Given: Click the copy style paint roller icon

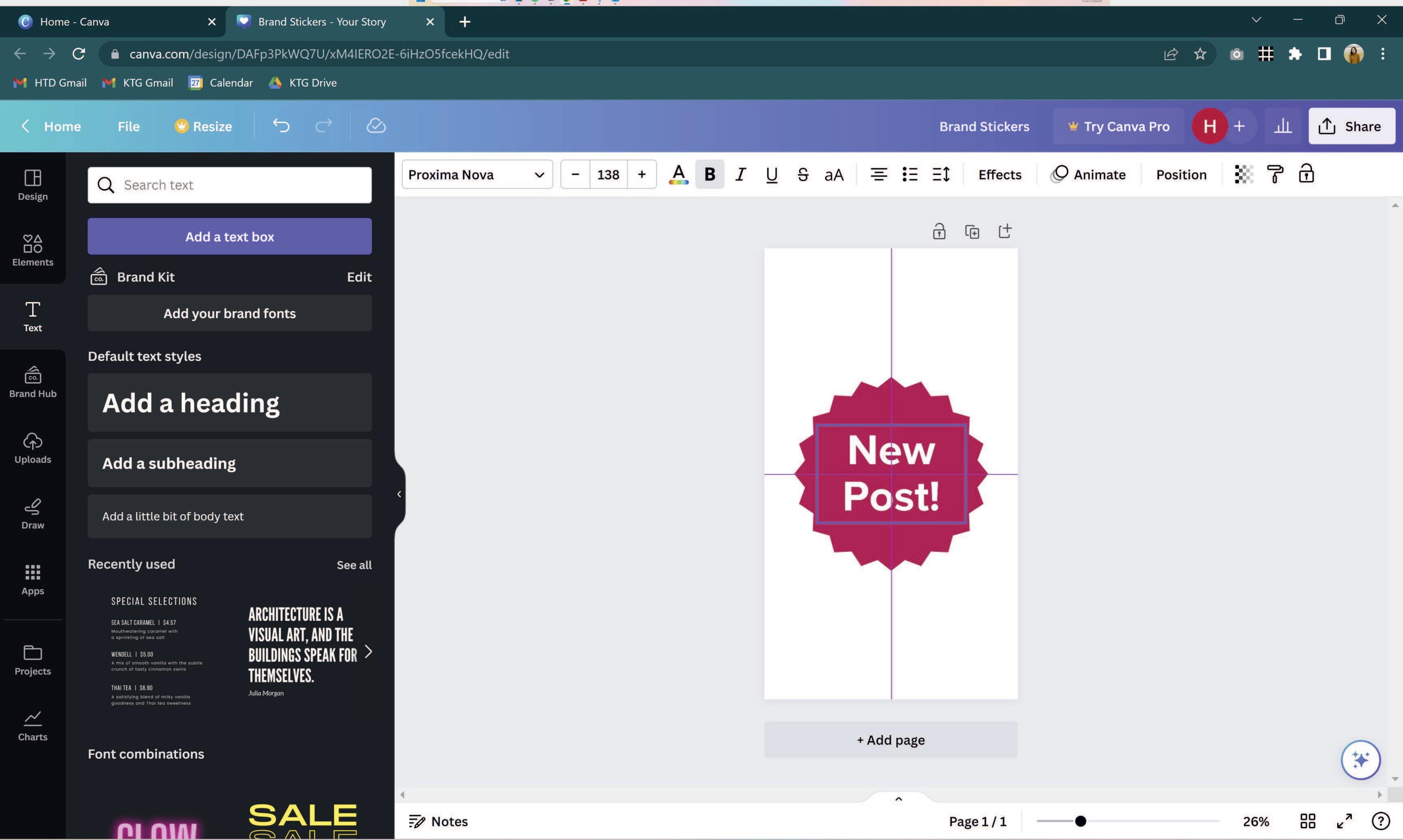Looking at the screenshot, I should tap(1274, 174).
